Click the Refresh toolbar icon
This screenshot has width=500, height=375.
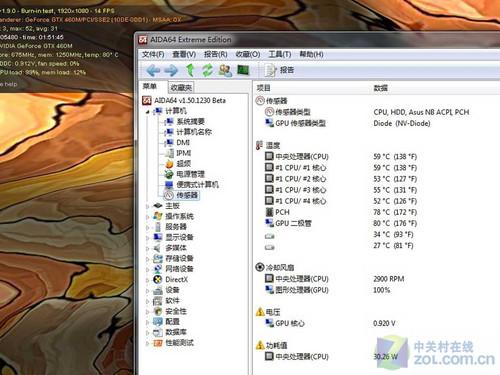tap(208, 70)
